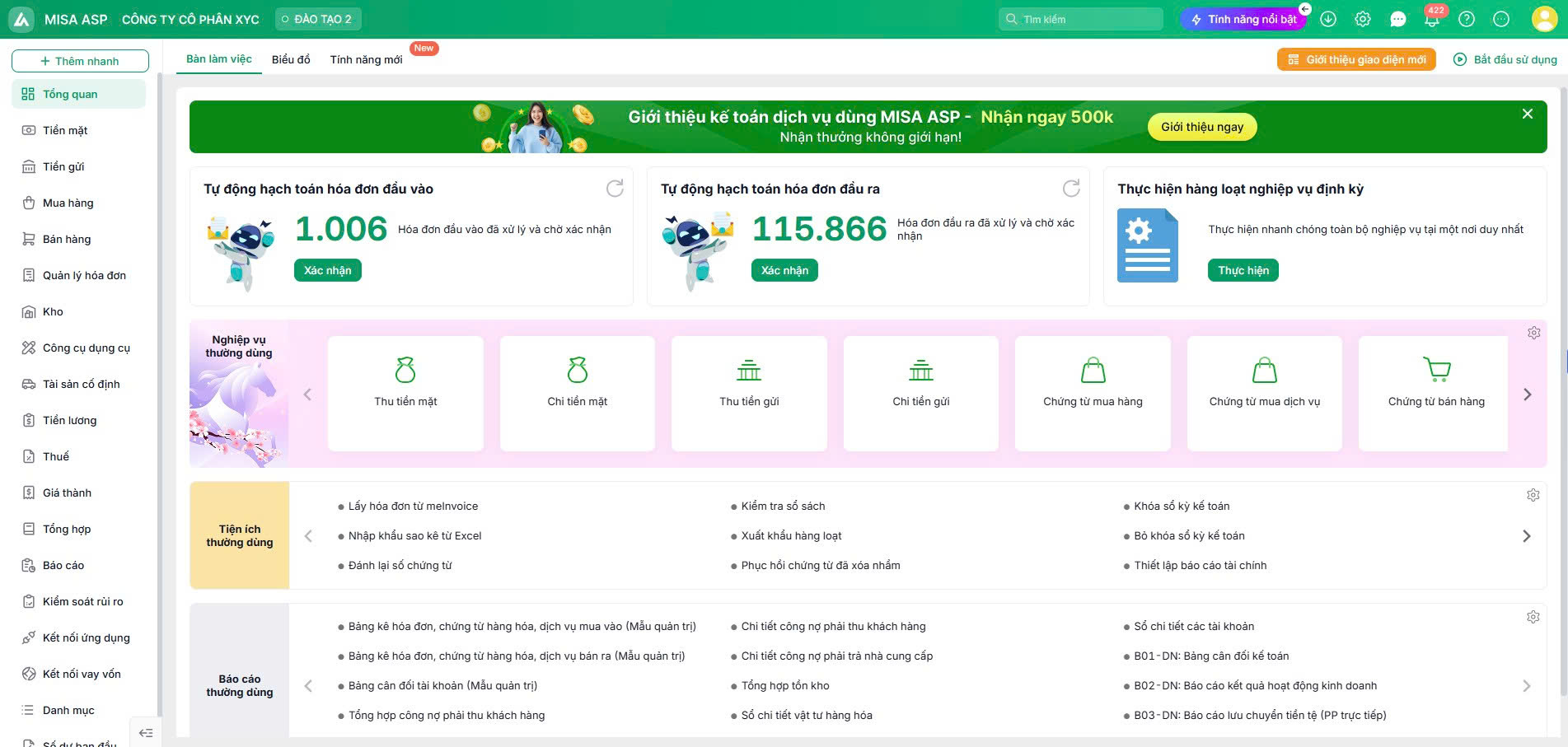Click 'Giới thiệu ngay' banner button
Image resolution: width=1568 pixels, height=747 pixels.
point(1202,127)
